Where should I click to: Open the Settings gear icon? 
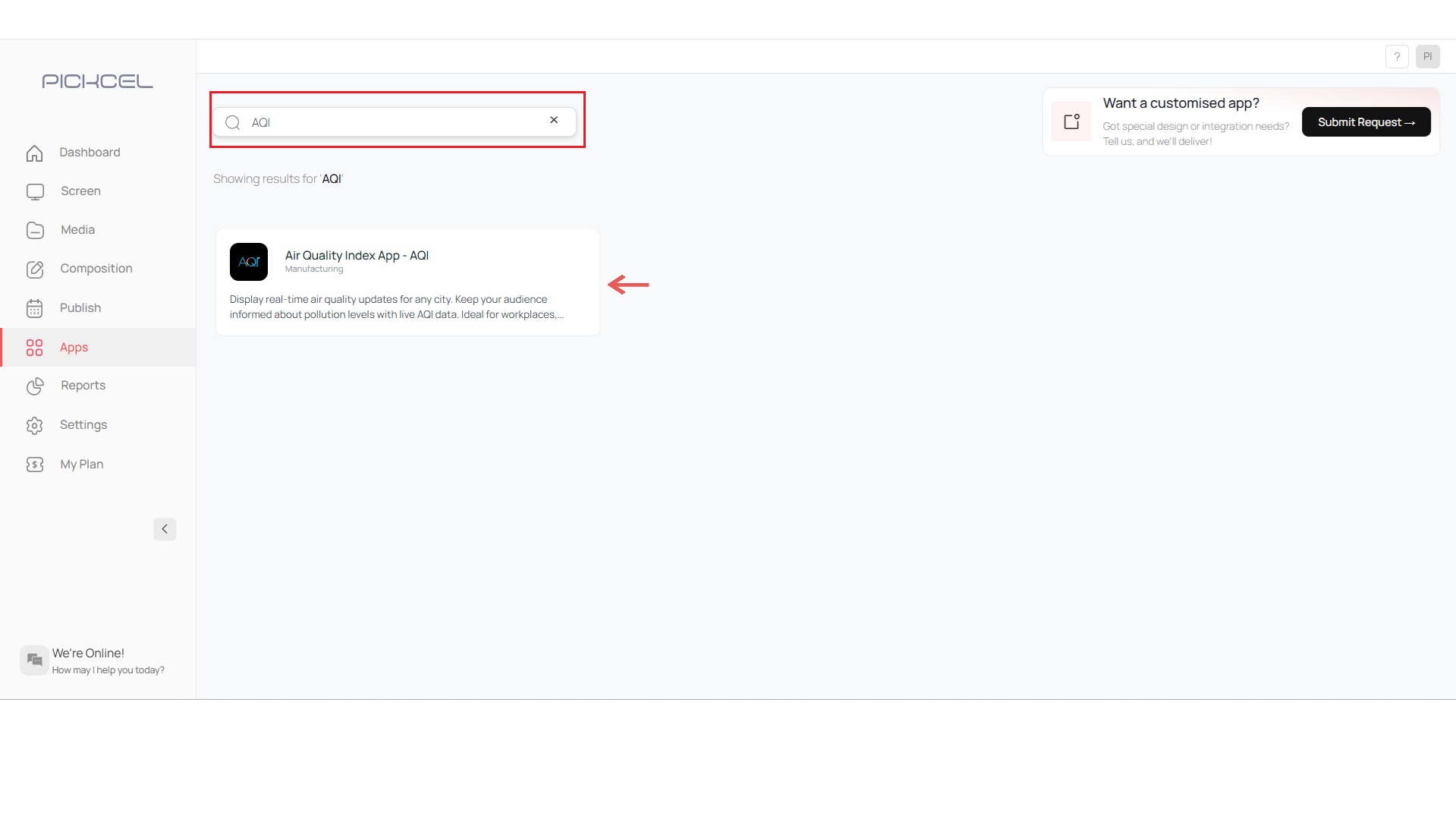pos(35,425)
